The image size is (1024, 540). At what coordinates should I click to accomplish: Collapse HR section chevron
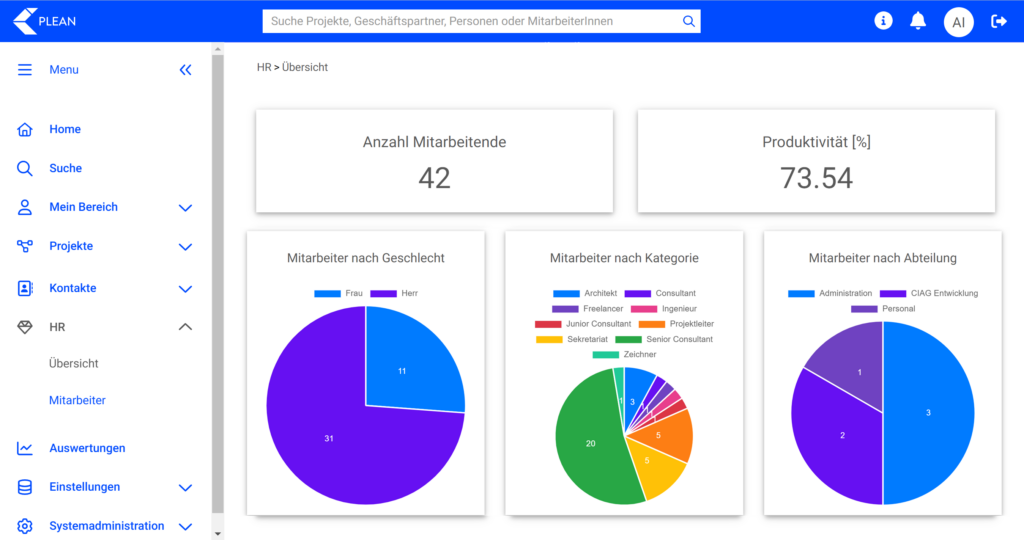point(185,326)
